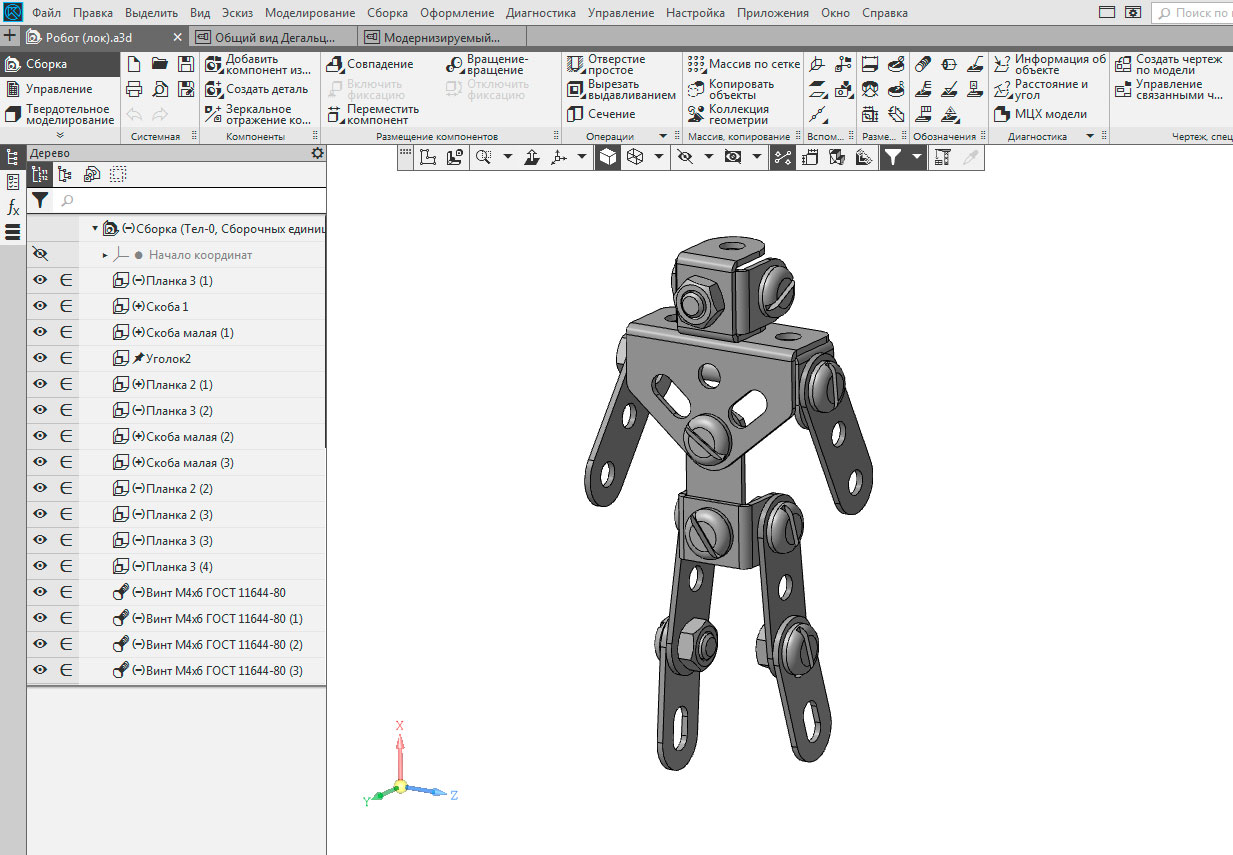The image size is (1233, 855).
Task: Select Массив по сетке tool
Action: (744, 64)
